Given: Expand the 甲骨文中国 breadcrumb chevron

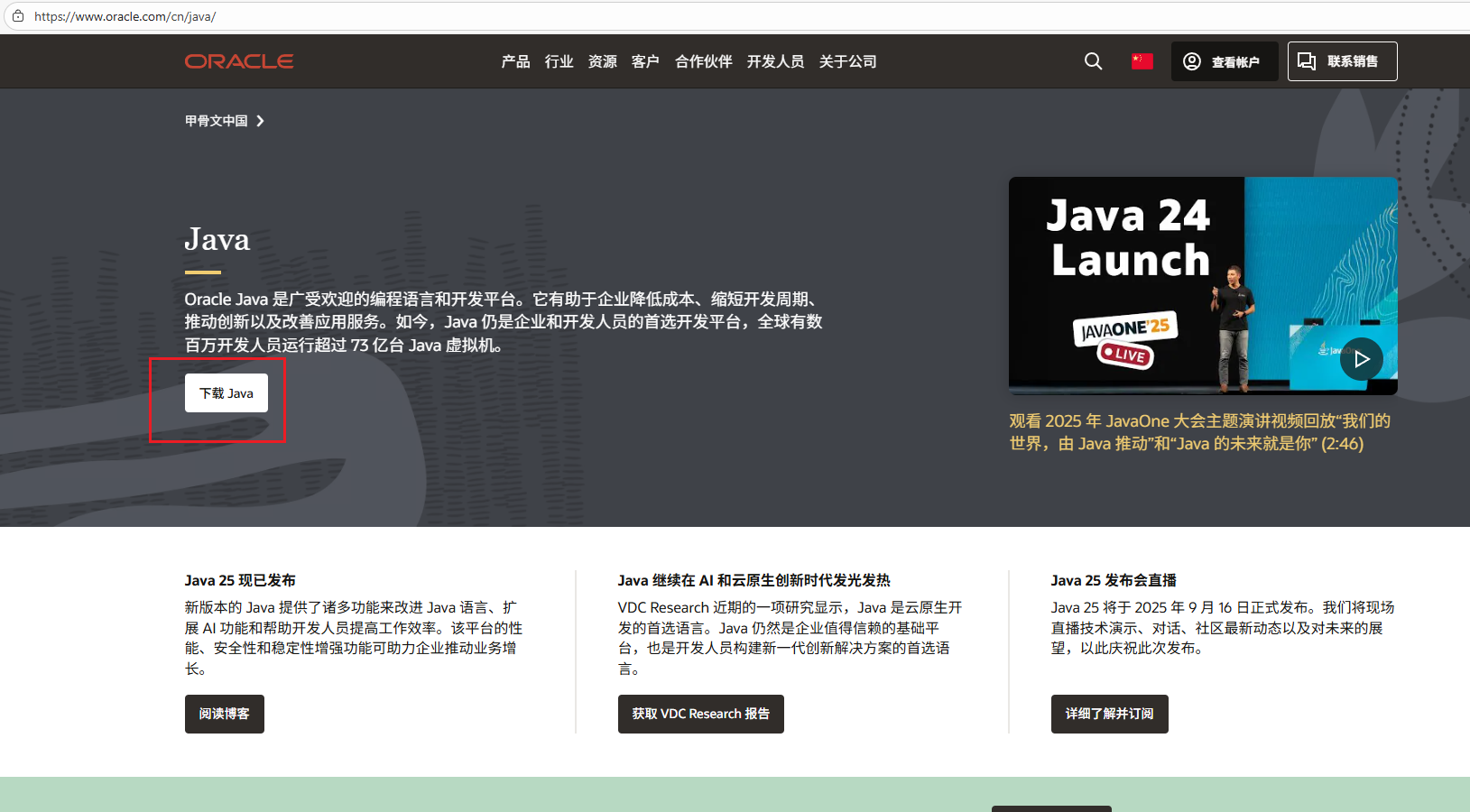Looking at the screenshot, I should (260, 120).
